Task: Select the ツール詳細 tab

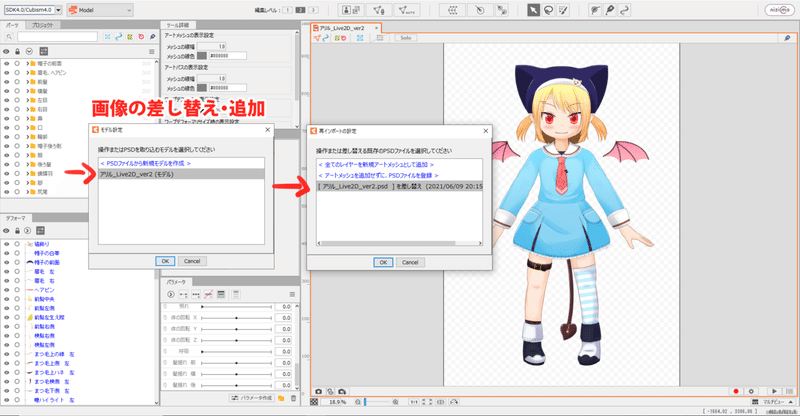Action: (177, 25)
